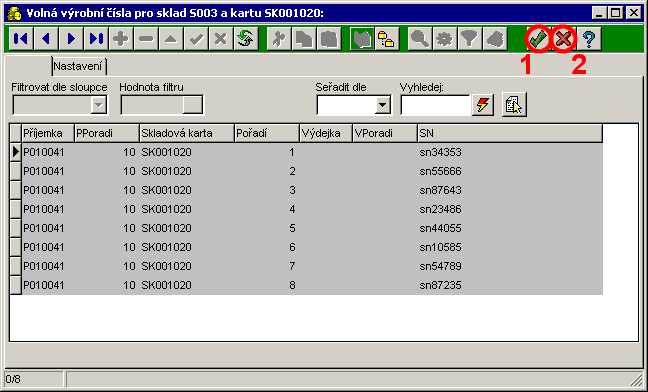Click the previous record arrow

(46, 39)
